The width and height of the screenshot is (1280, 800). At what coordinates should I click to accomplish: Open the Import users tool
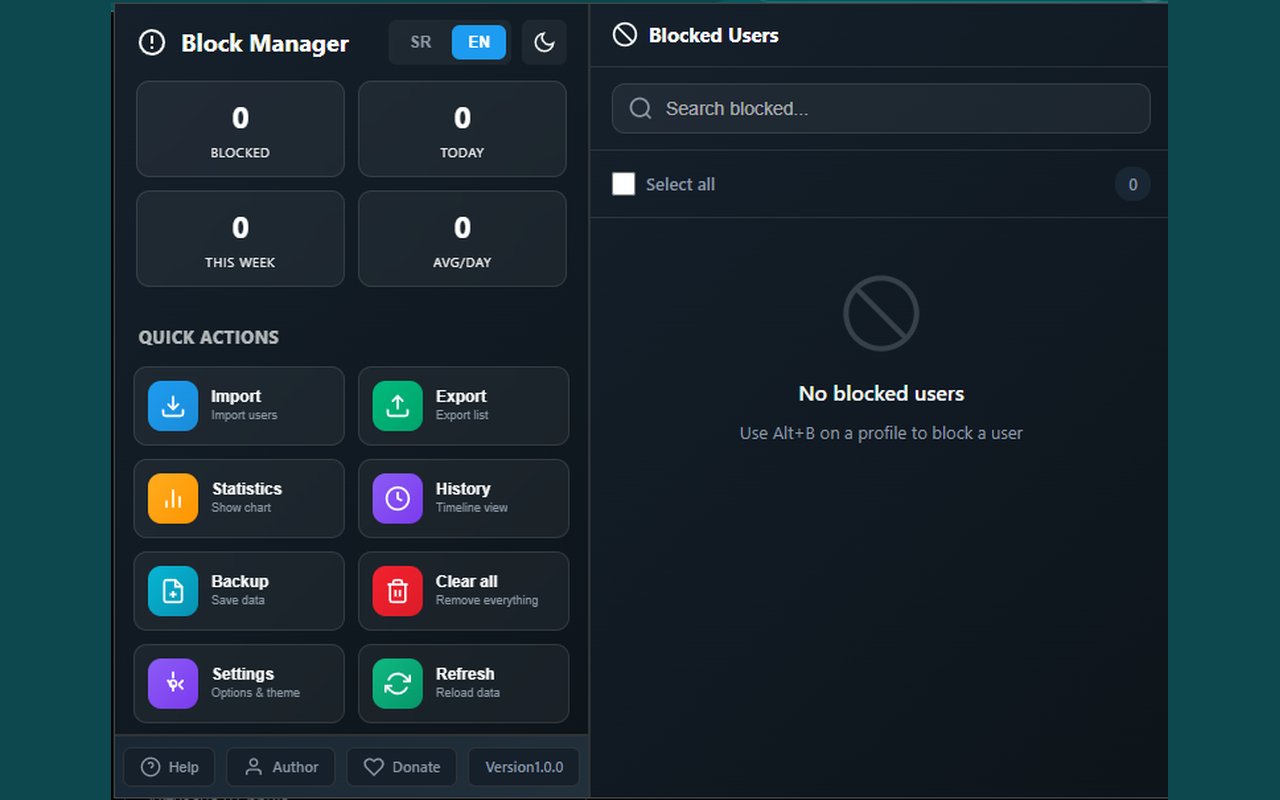[239, 406]
